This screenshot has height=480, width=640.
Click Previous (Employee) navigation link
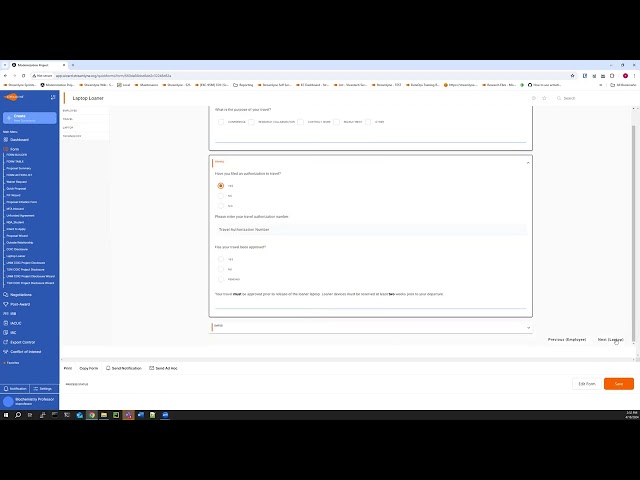point(567,340)
